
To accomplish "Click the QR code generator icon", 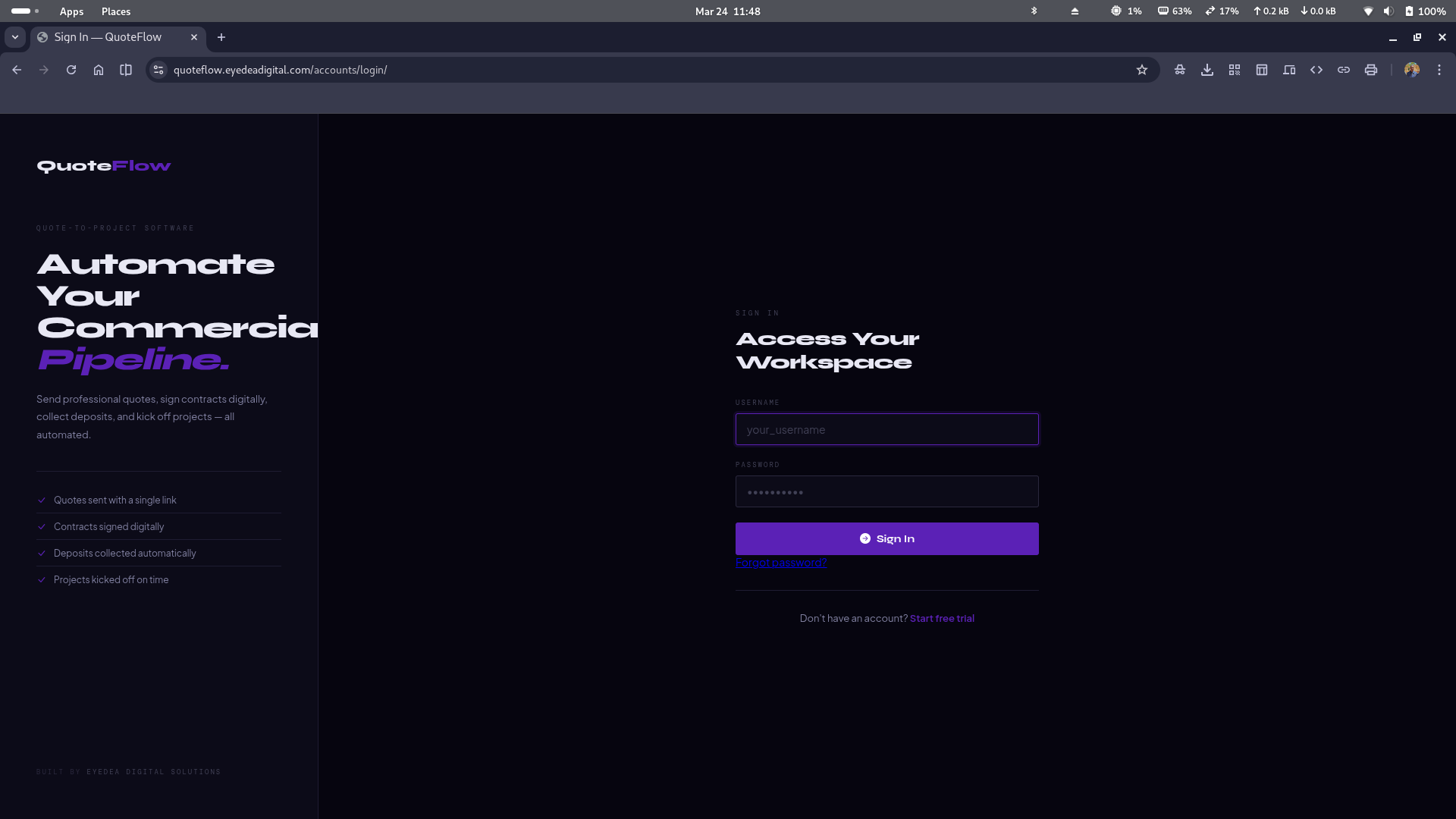I will 1235,70.
